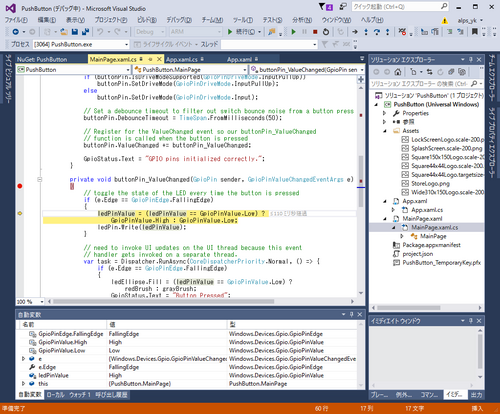The width and height of the screenshot is (500, 414).
Task: Click the Step Out icon
Action: pyautogui.click(x=387, y=32)
